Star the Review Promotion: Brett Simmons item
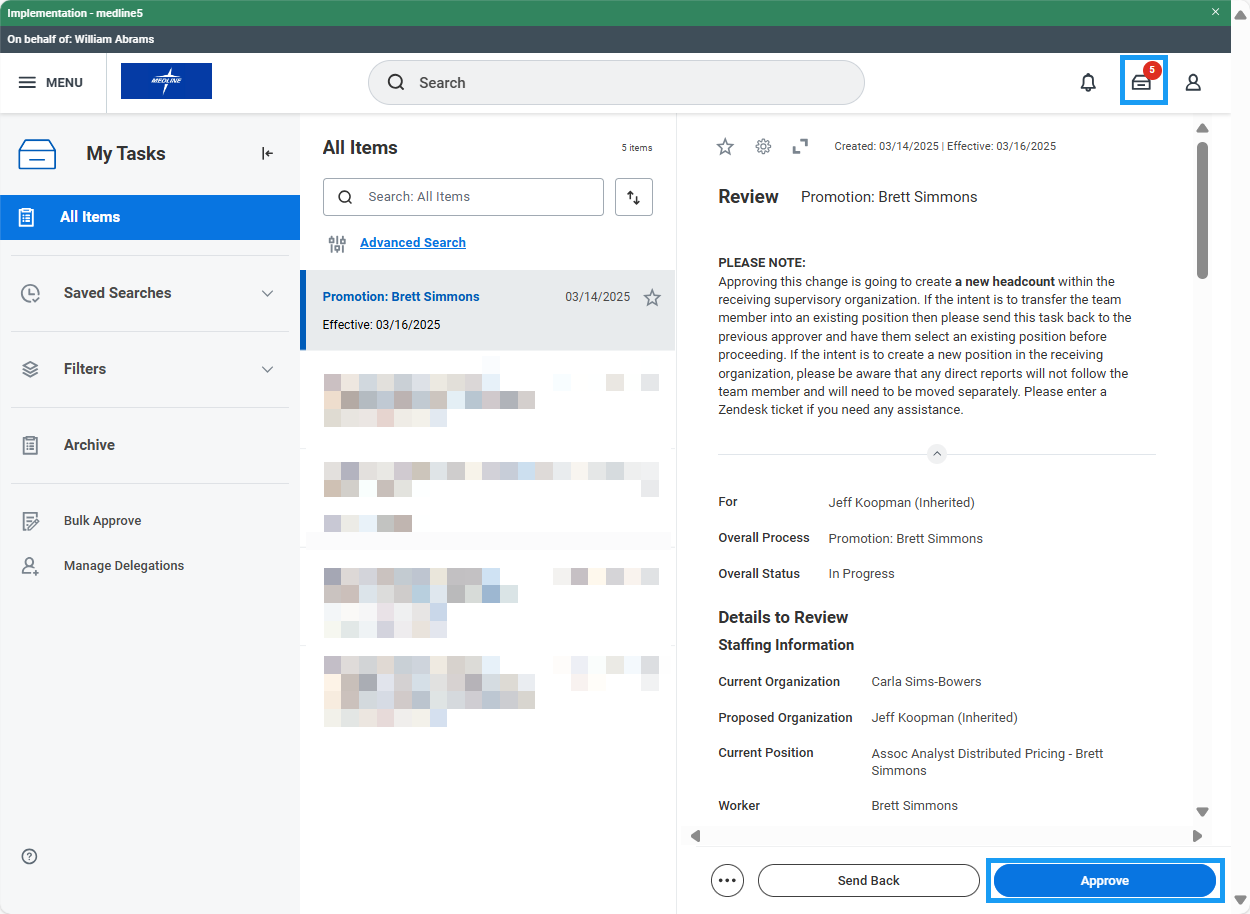 coord(725,146)
